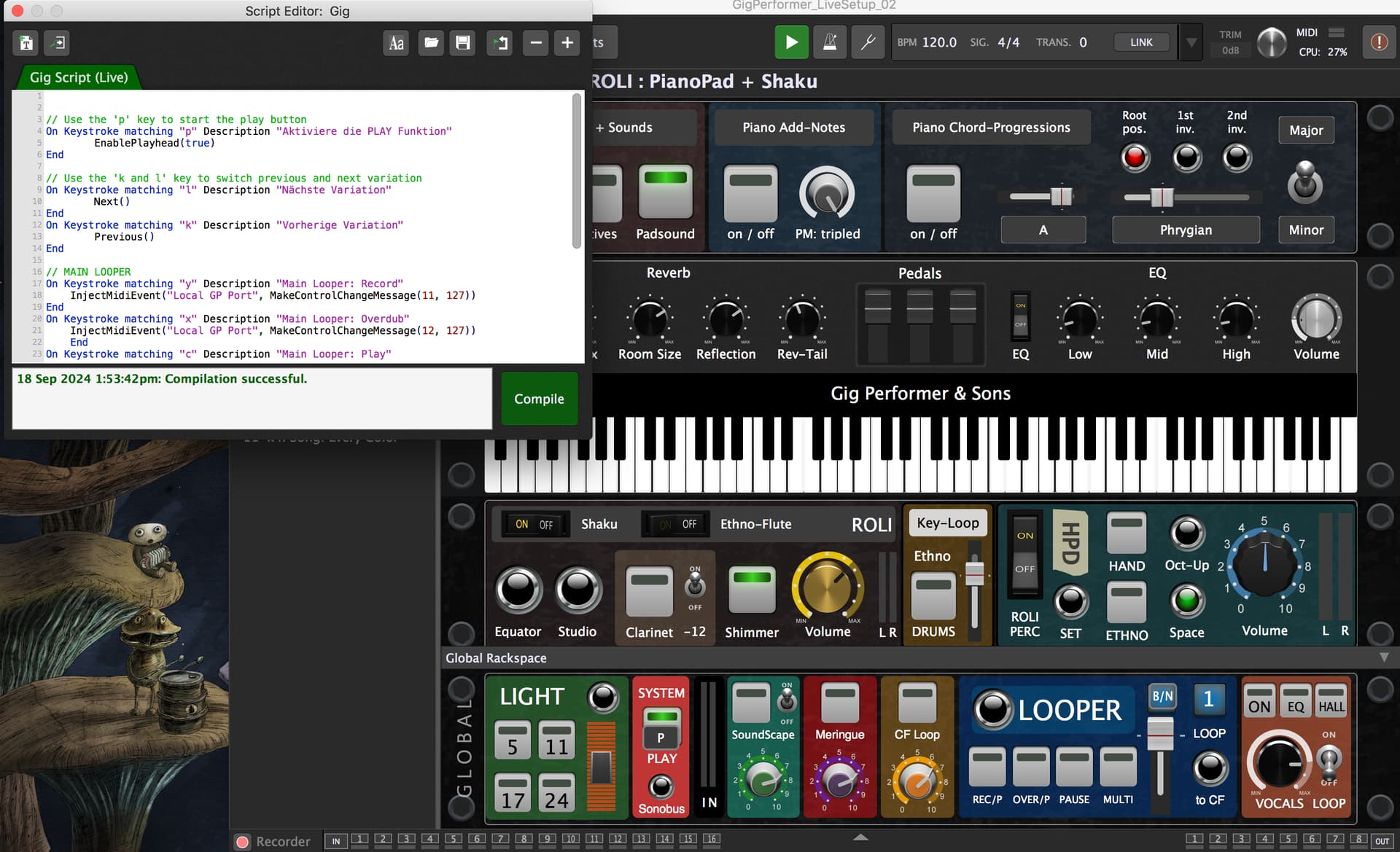The height and width of the screenshot is (852, 1400).
Task: Click the red panic alert icon
Action: (1379, 42)
